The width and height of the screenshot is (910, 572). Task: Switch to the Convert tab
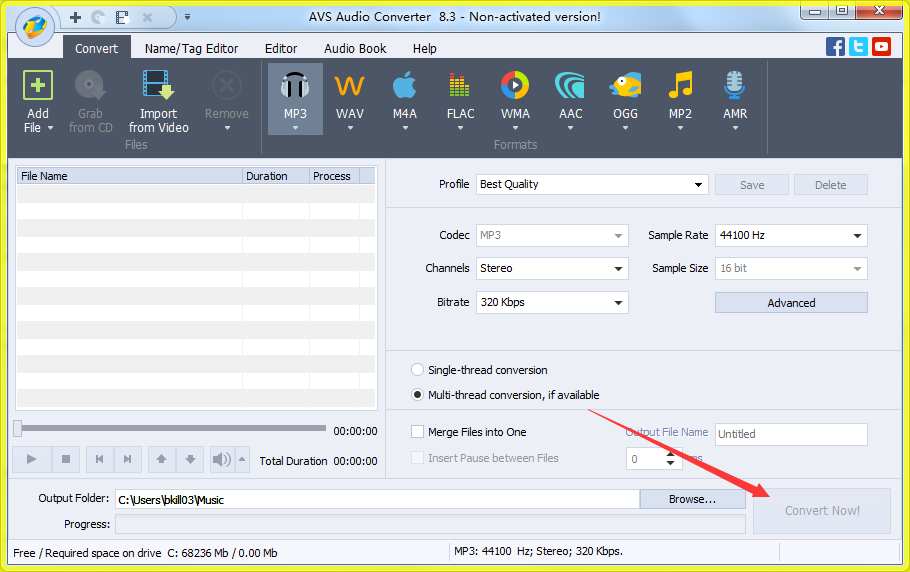(x=96, y=48)
